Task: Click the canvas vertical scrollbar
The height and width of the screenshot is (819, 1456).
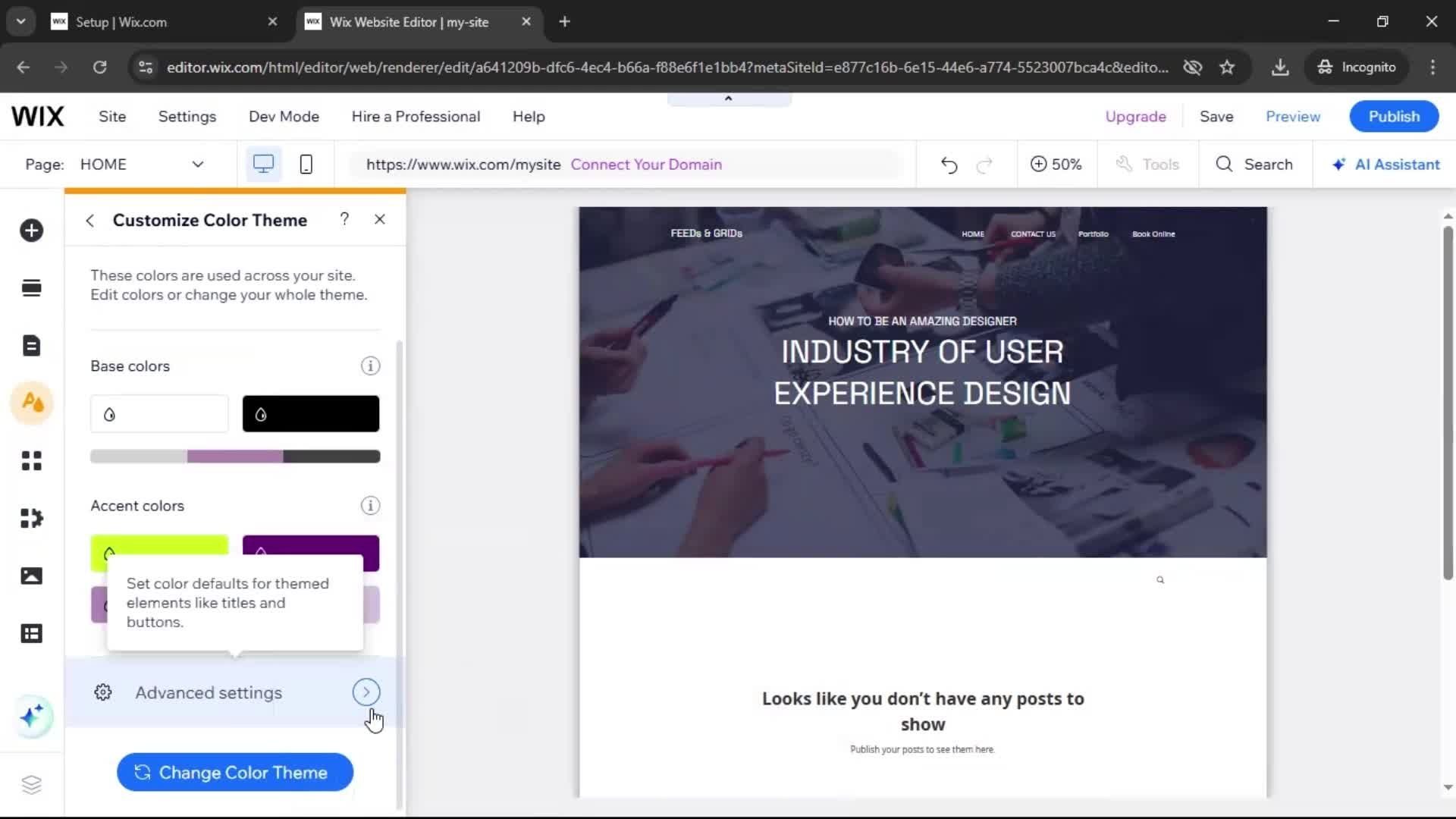Action: pyautogui.click(x=1448, y=402)
